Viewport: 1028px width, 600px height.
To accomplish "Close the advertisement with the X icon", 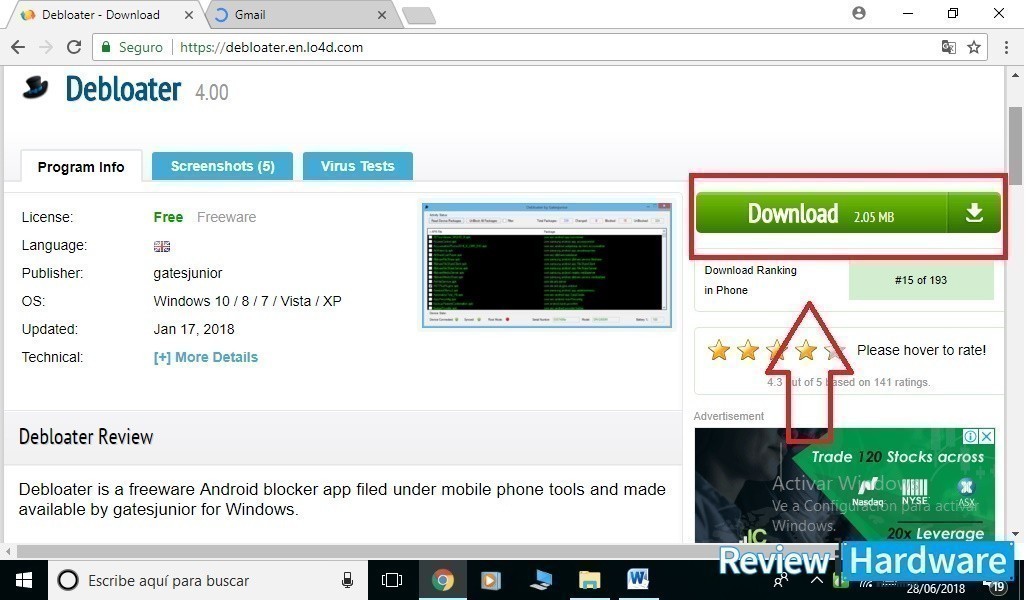I will 987,436.
